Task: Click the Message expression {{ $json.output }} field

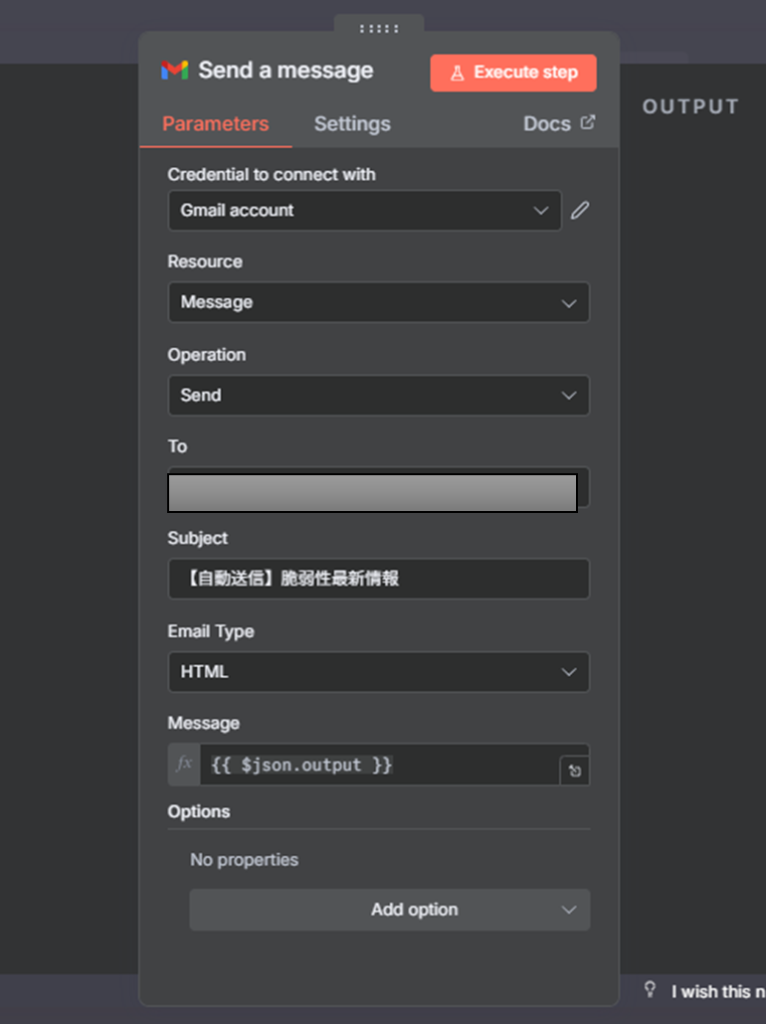Action: point(378,765)
